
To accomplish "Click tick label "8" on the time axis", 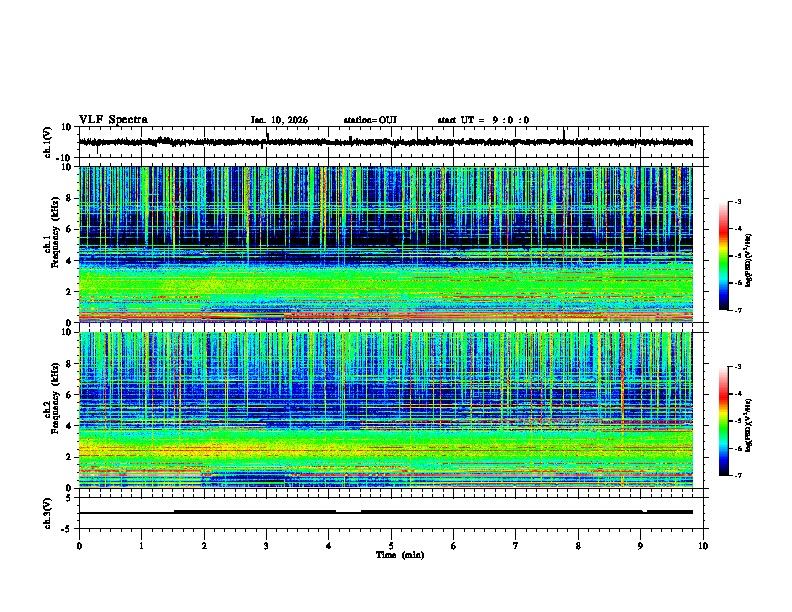I will pyautogui.click(x=578, y=546).
